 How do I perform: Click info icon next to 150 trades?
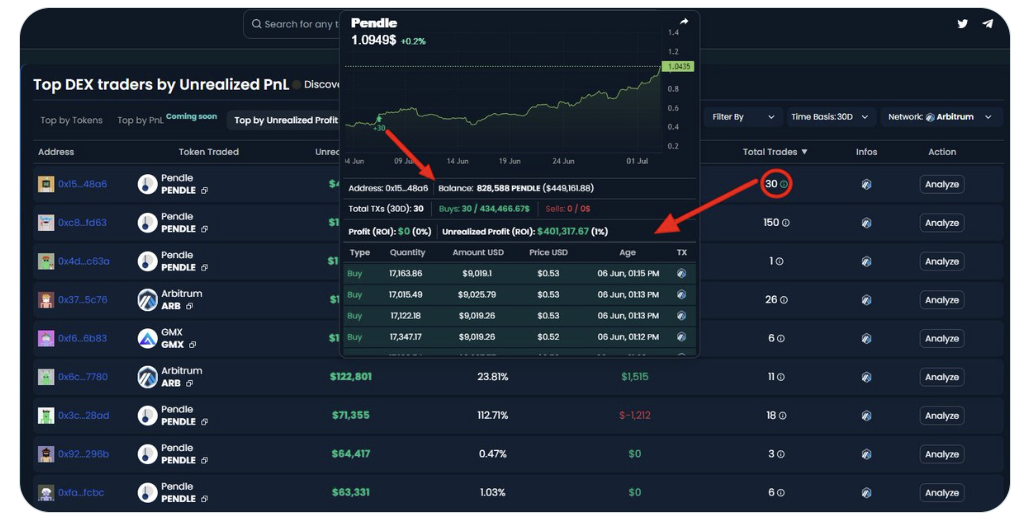point(785,223)
